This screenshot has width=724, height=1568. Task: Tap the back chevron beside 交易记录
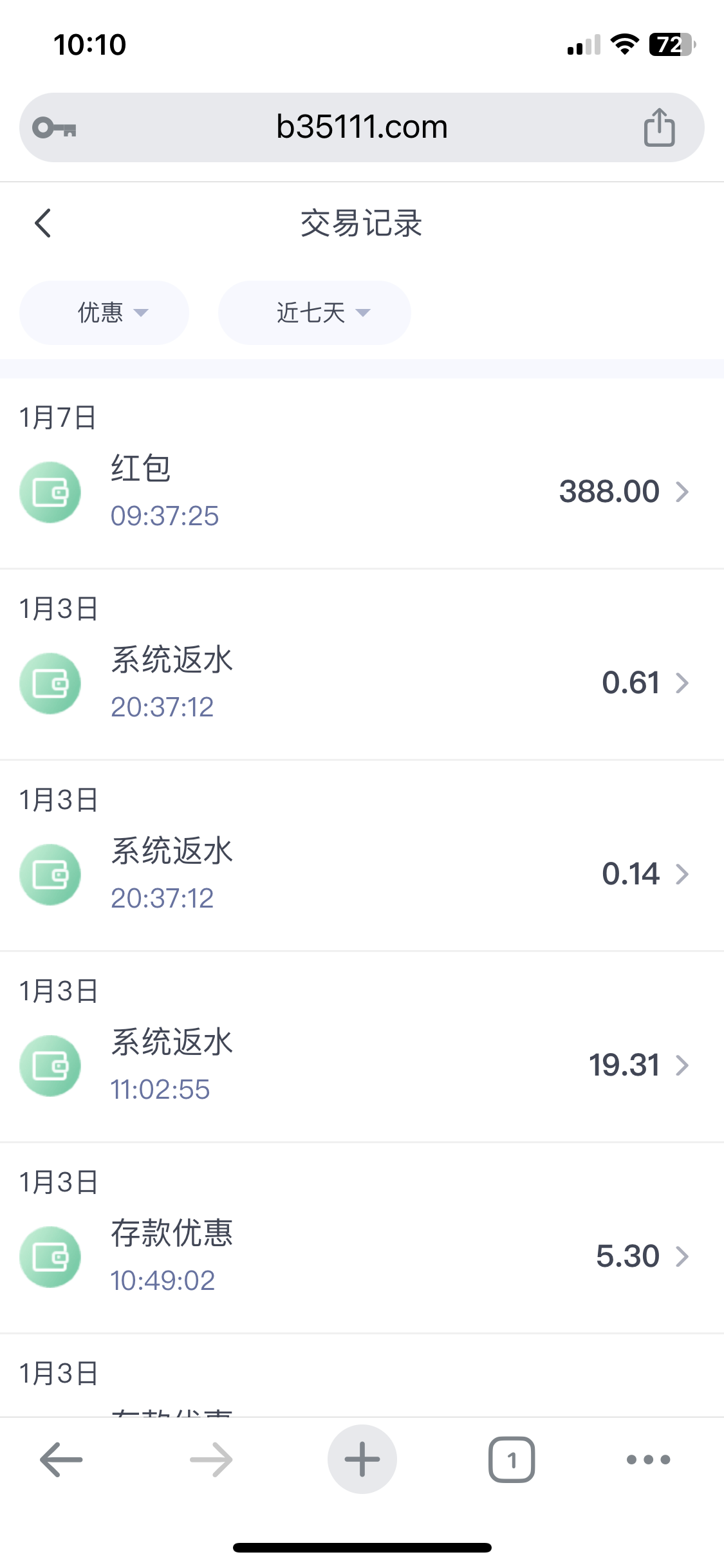[x=43, y=223]
